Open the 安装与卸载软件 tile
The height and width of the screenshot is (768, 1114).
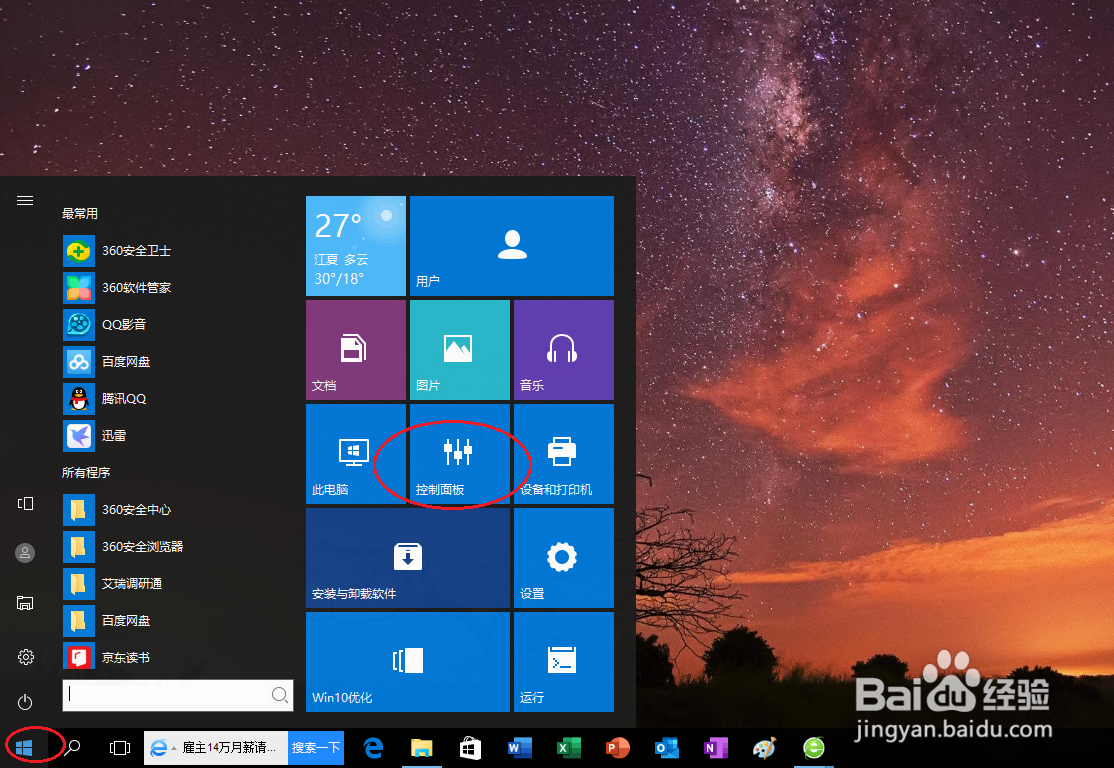[408, 558]
